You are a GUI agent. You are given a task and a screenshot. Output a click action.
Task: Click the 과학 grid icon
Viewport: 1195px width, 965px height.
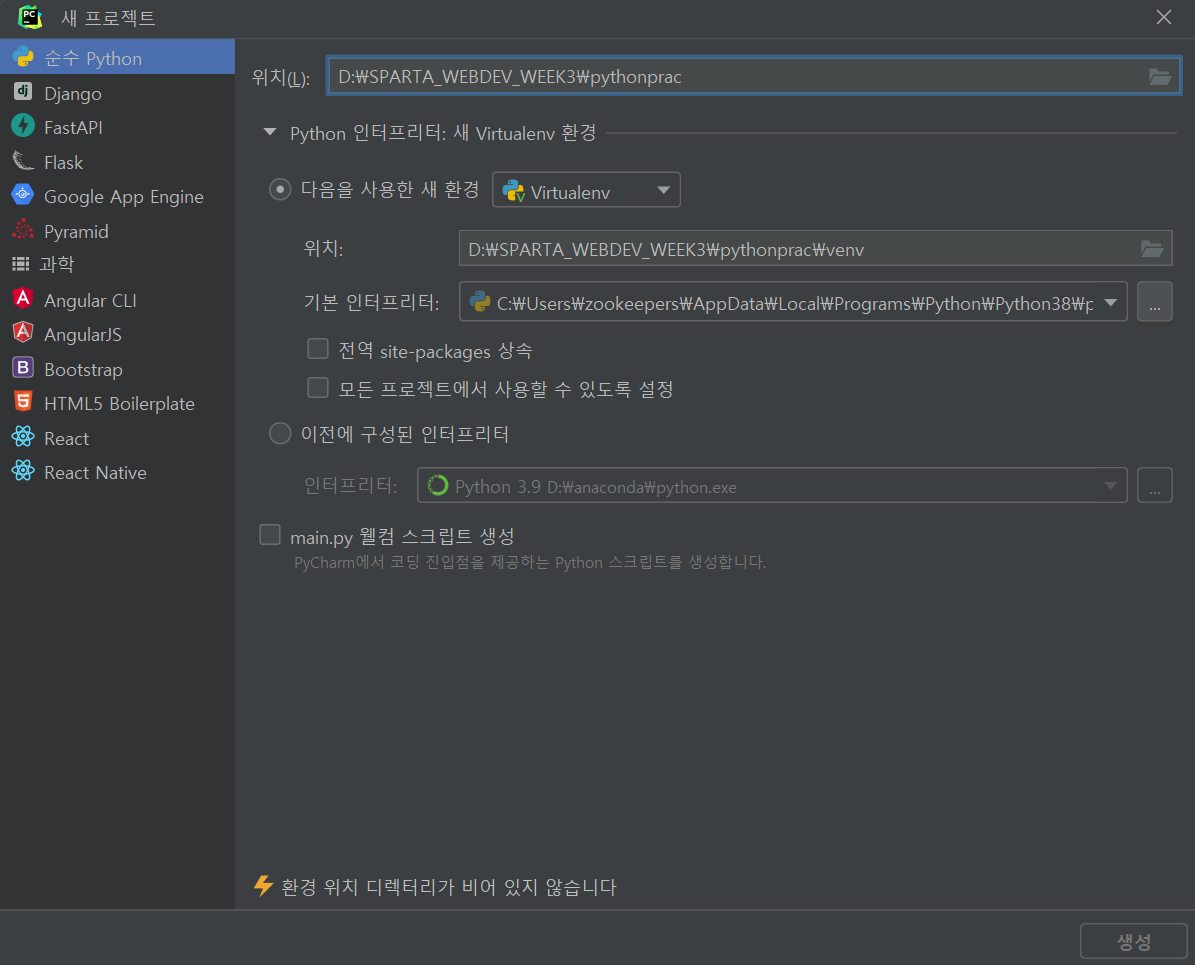click(21, 264)
